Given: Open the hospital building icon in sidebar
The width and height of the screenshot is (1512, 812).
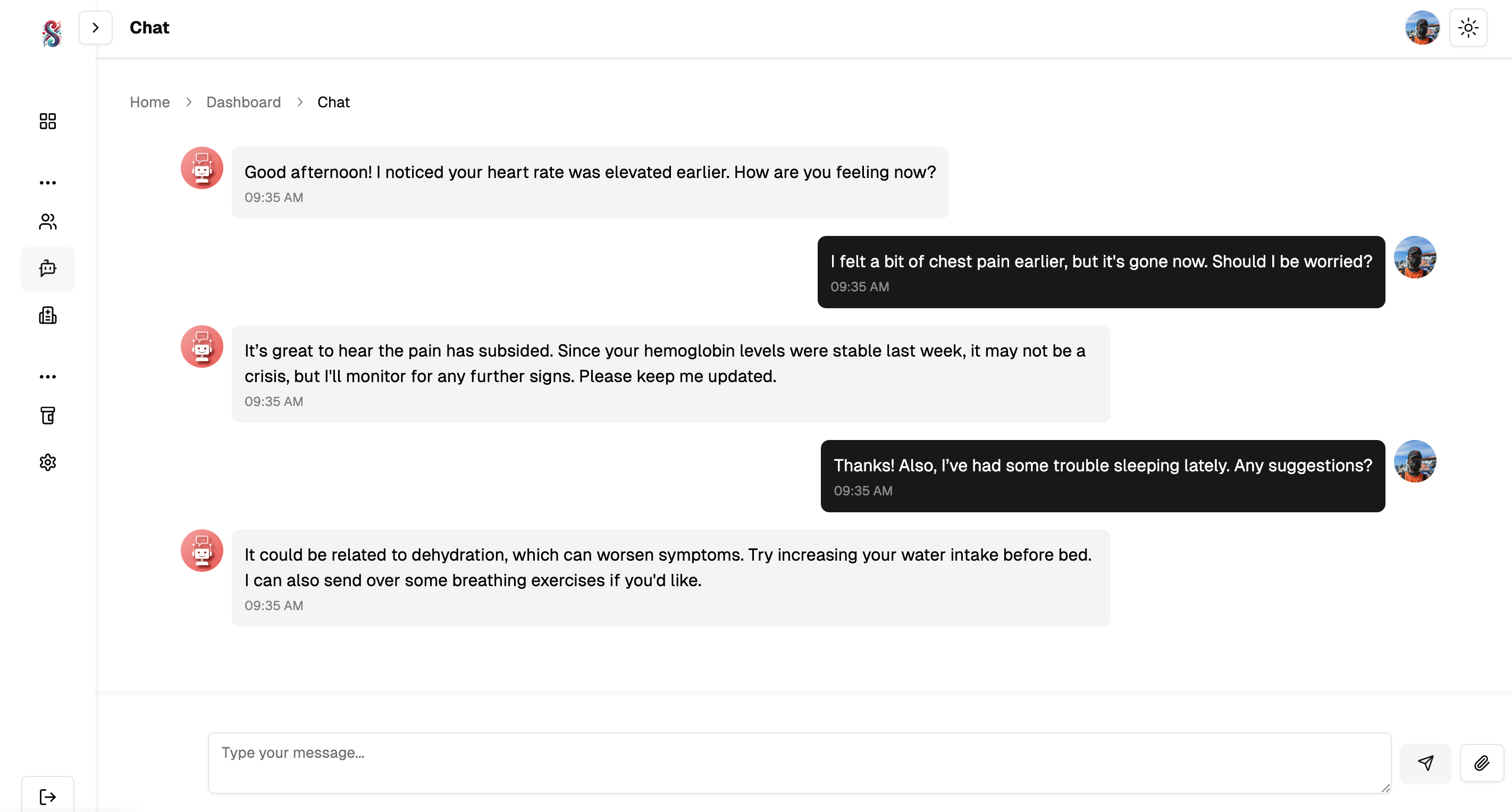Looking at the screenshot, I should click(x=47, y=316).
